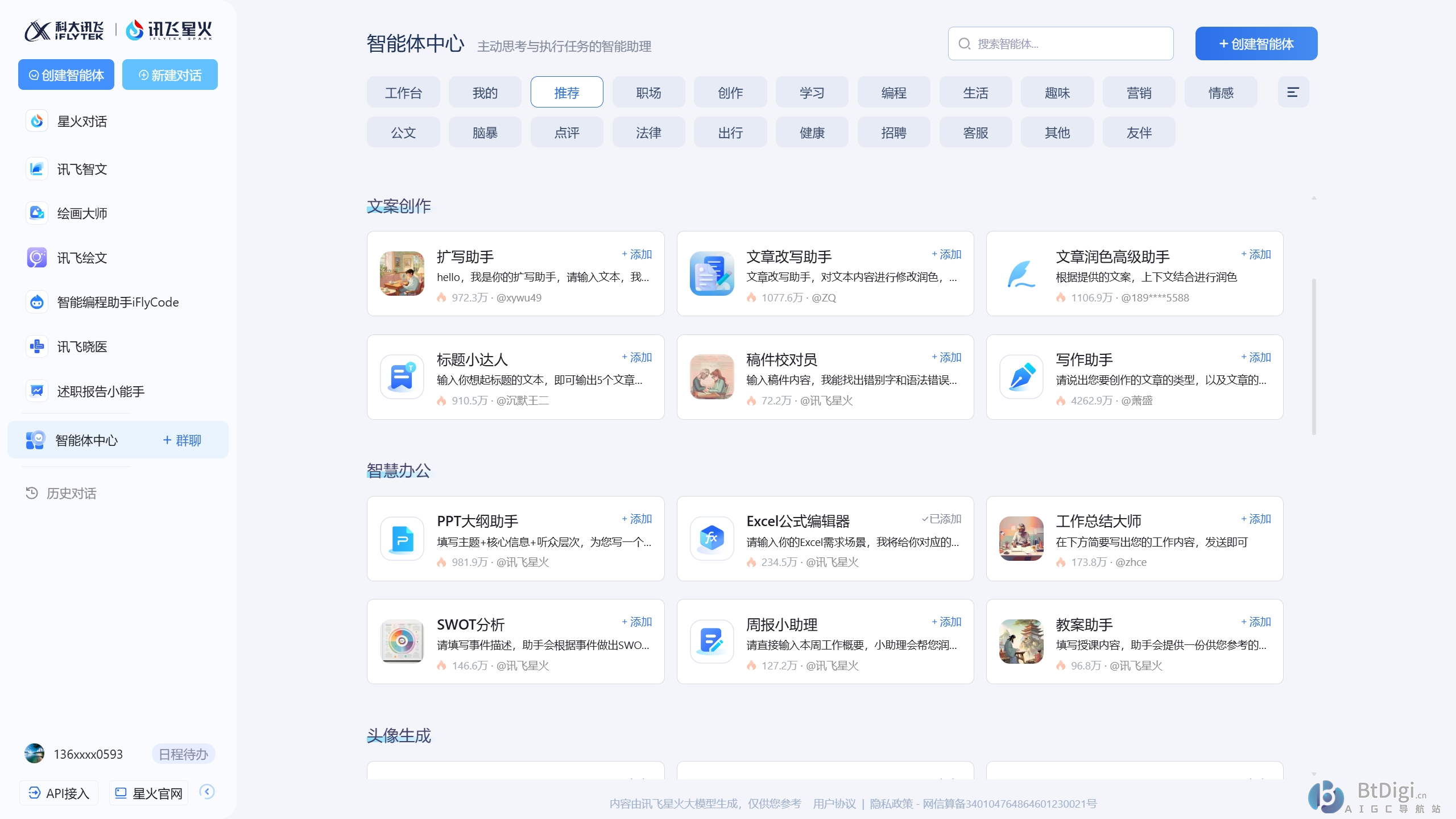
Task: Click the 讯飞星火 logo
Action: pos(169,30)
